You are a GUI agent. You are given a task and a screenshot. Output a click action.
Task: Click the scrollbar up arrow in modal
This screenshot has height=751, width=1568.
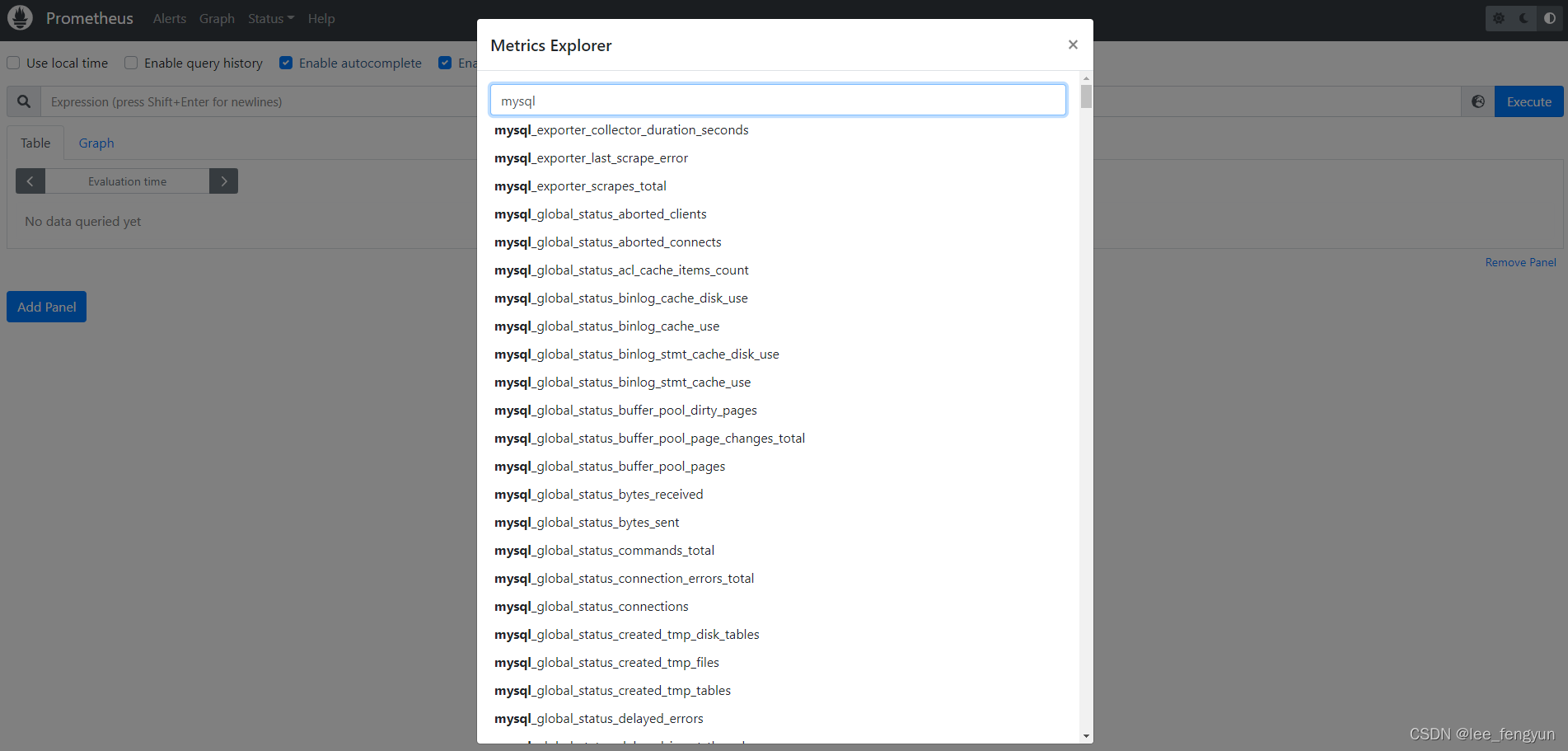[x=1086, y=77]
